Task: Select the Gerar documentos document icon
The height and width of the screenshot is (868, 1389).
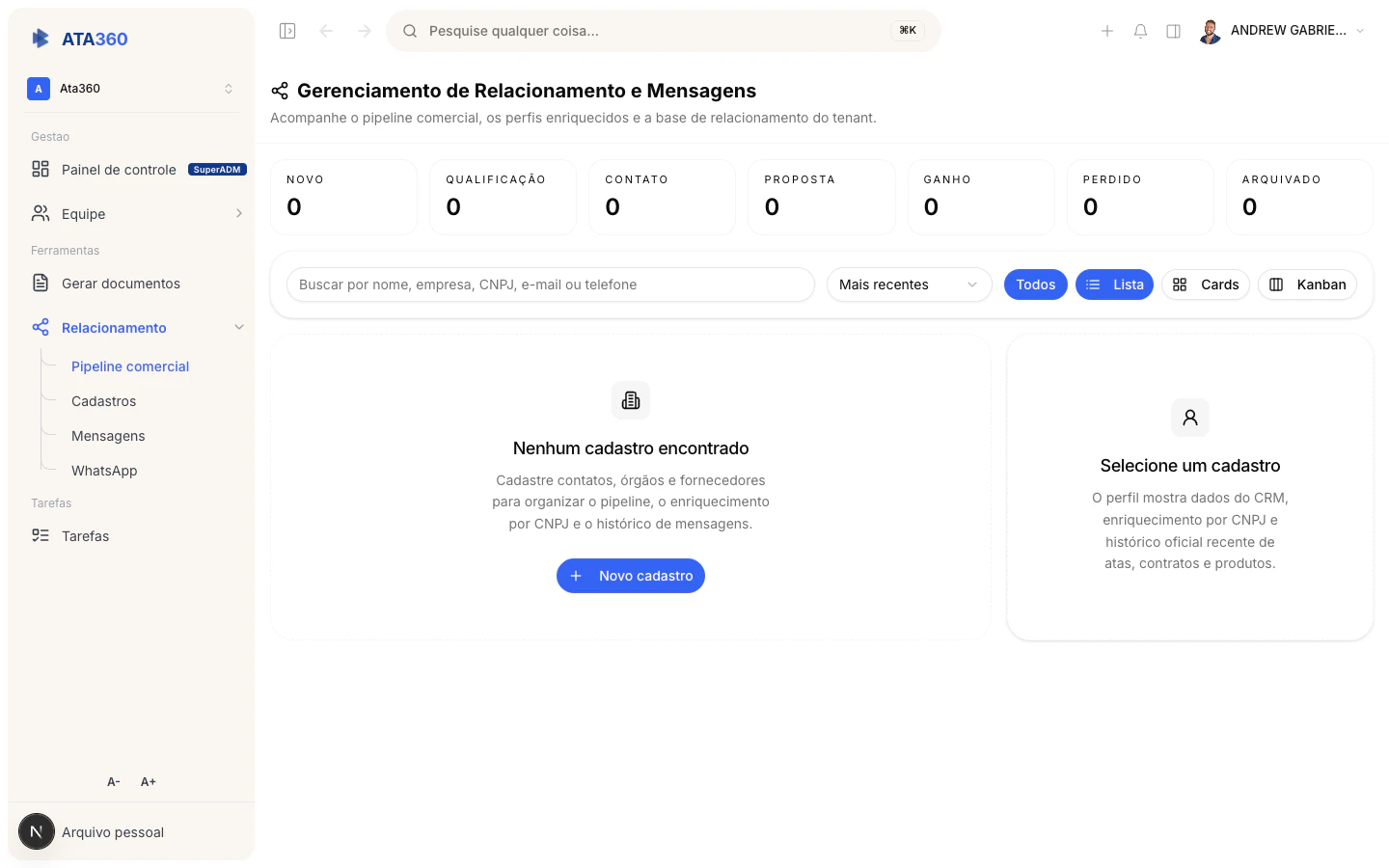Action: (40, 283)
